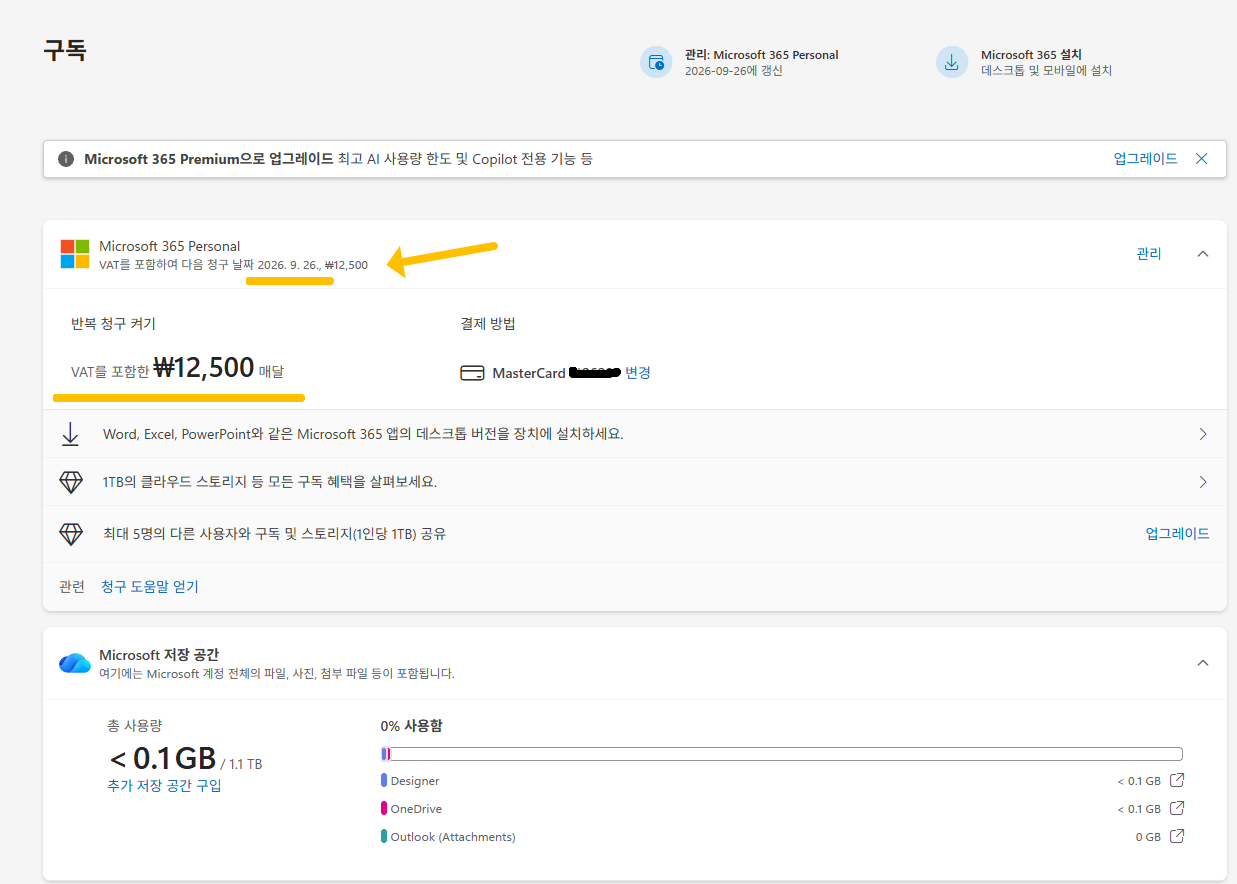
Task: Open 청구 도움말 얻기 link
Action: [x=150, y=587]
